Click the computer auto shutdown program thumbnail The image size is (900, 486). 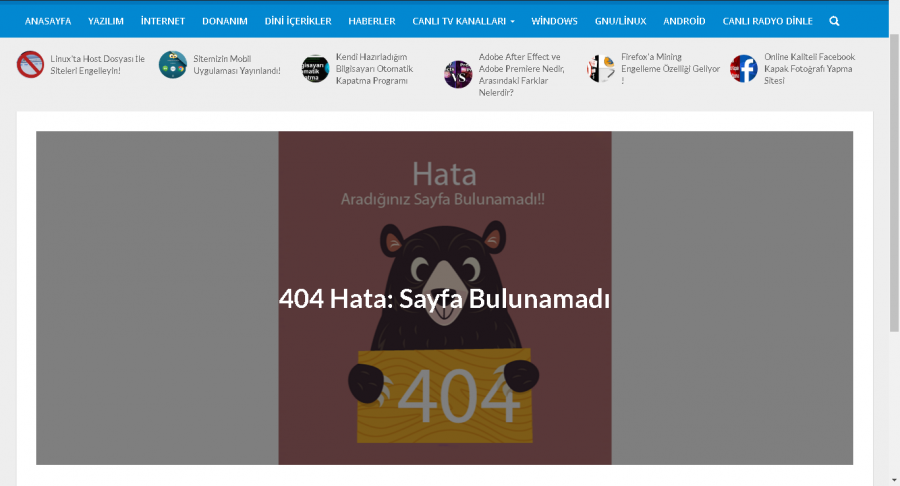pos(315,69)
